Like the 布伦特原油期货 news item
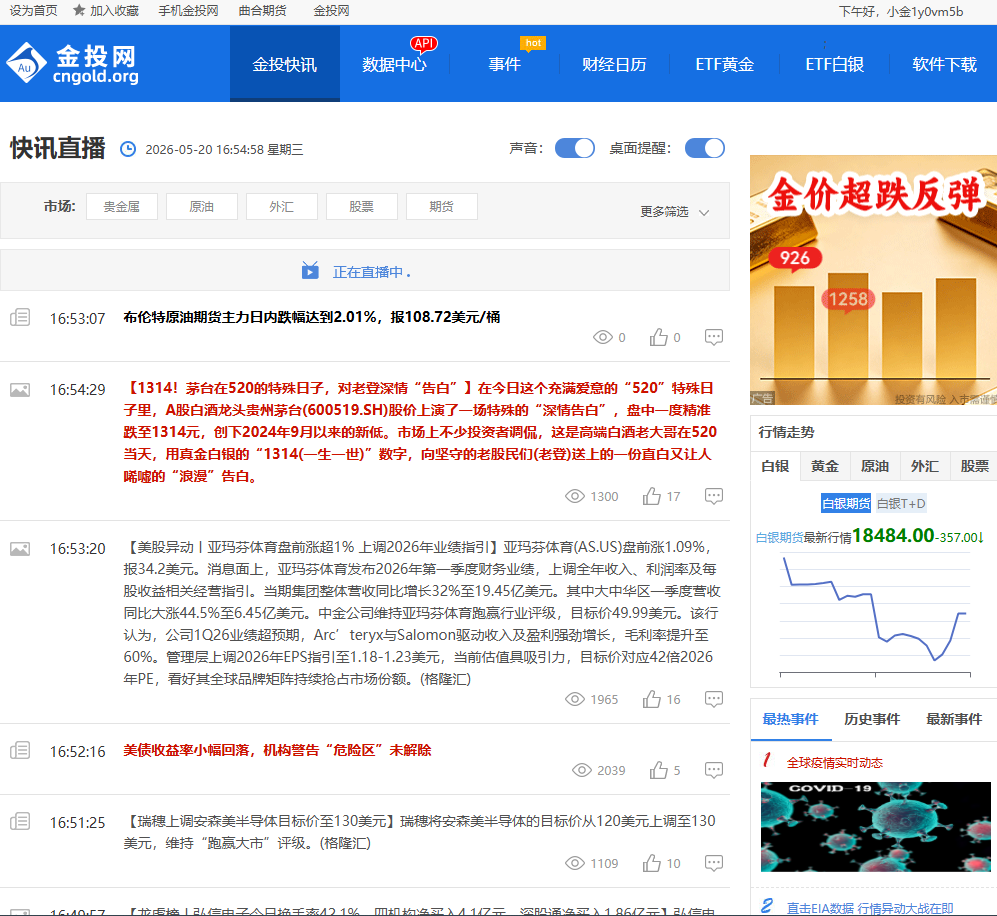The width and height of the screenshot is (997, 916). pos(659,337)
